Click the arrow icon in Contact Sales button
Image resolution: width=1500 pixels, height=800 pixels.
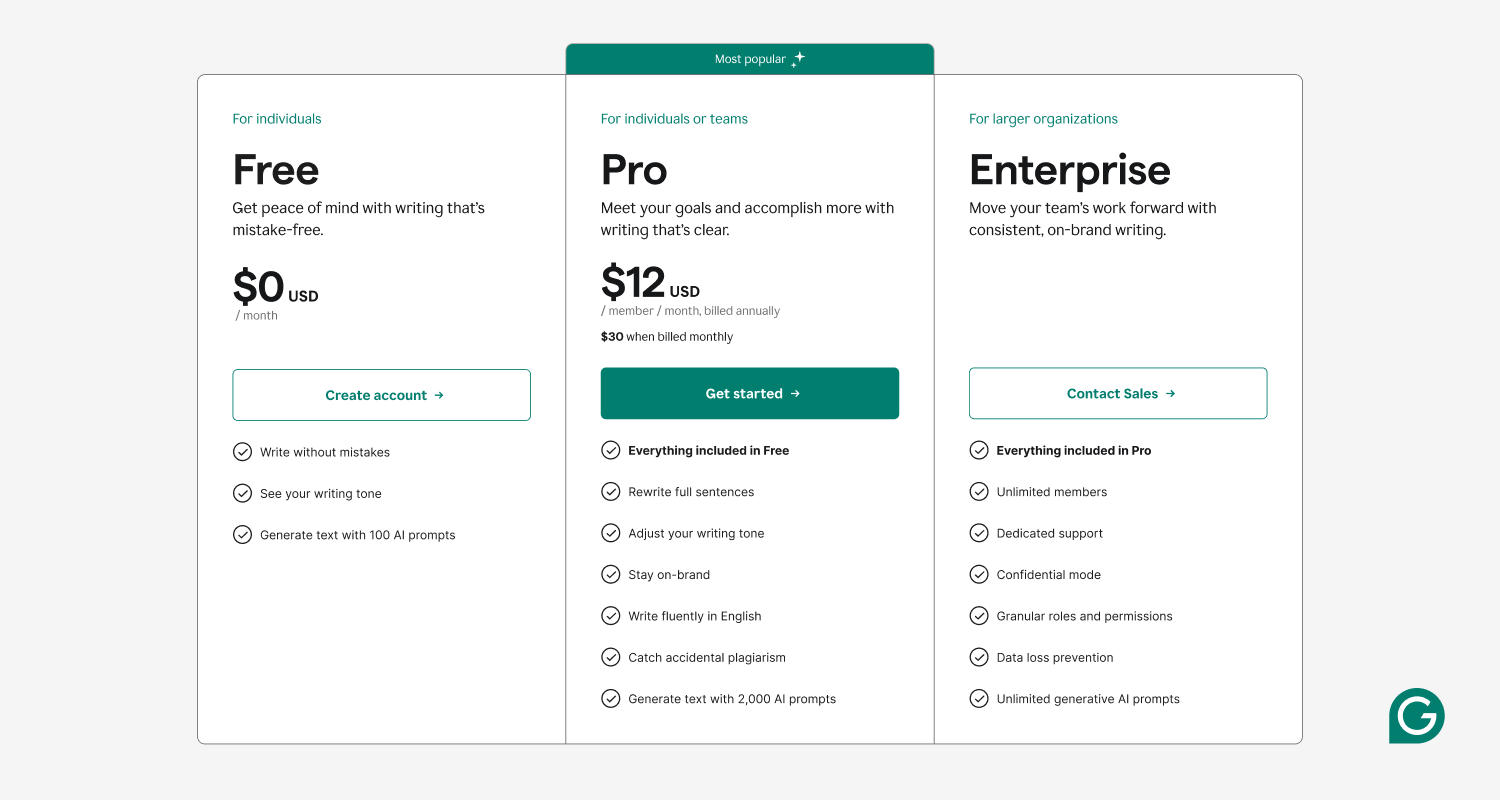(x=1171, y=393)
